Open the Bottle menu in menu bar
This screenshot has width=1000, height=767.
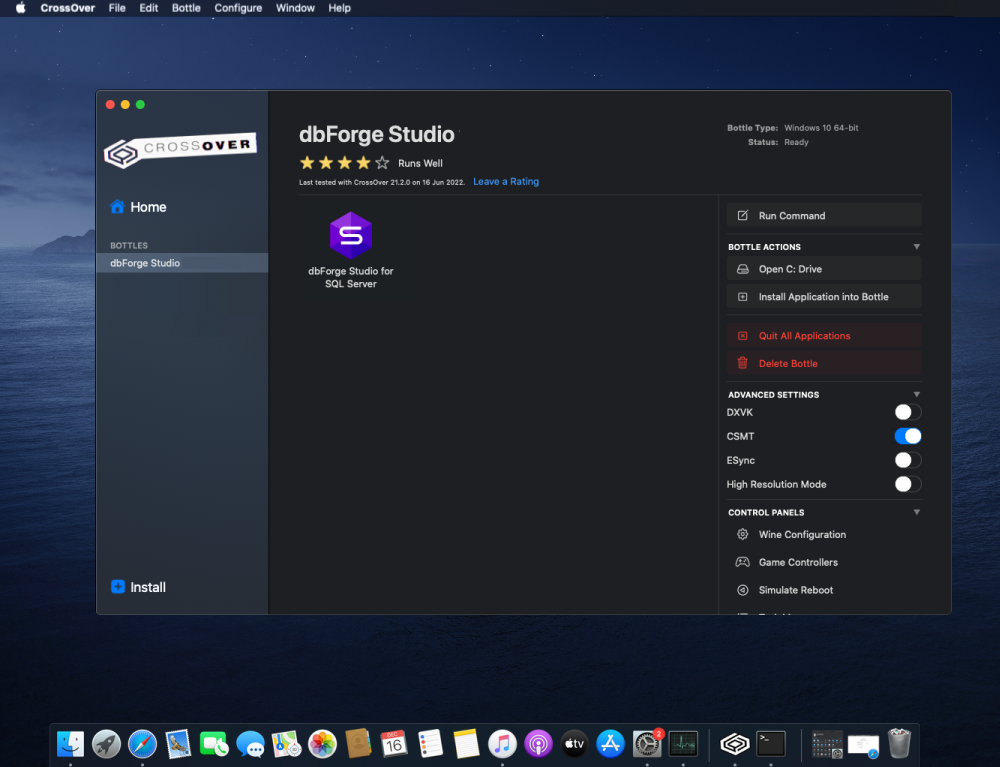[x=186, y=8]
